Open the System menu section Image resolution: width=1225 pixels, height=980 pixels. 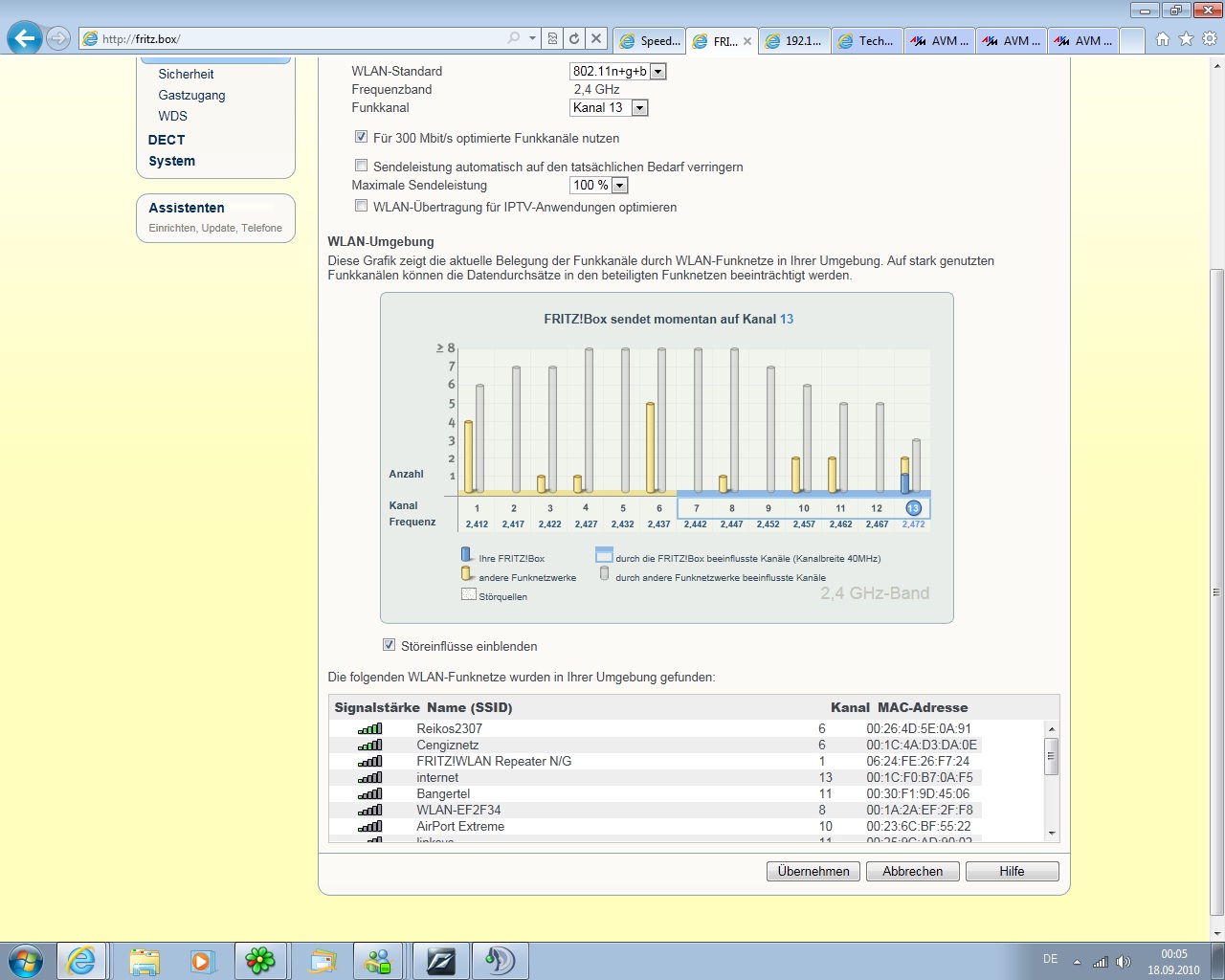click(x=172, y=161)
